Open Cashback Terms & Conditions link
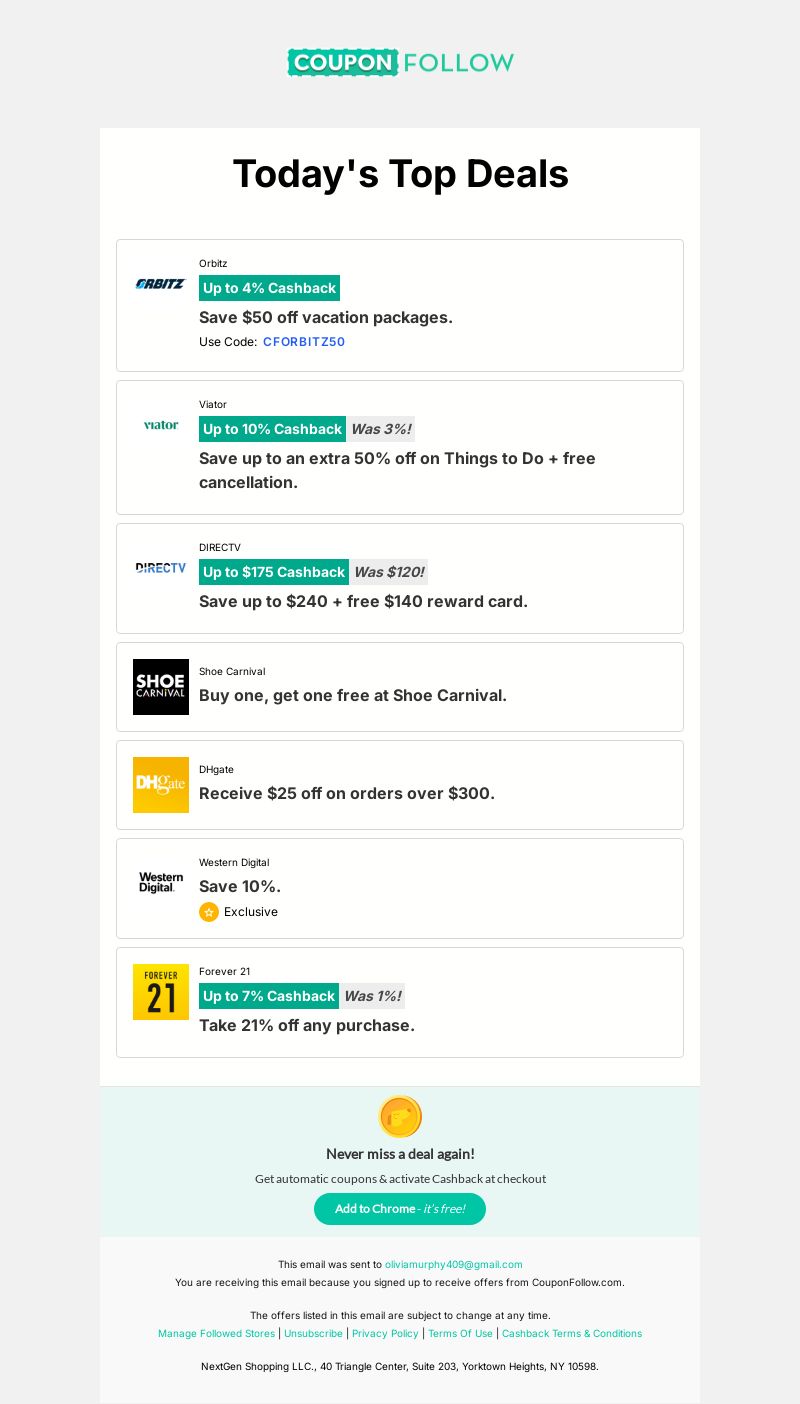 [572, 1334]
